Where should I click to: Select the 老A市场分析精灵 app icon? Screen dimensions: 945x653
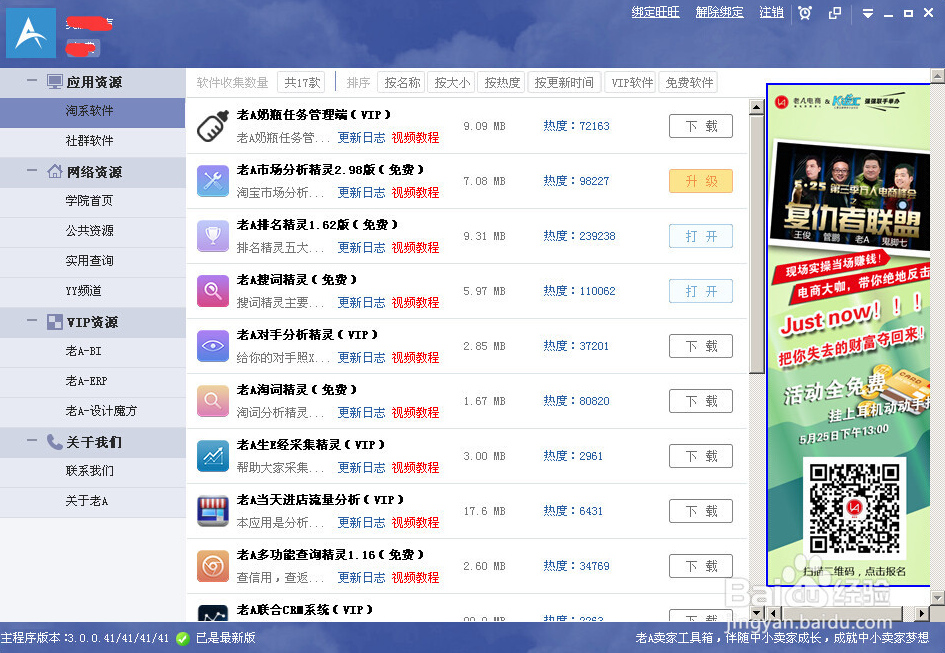point(212,181)
